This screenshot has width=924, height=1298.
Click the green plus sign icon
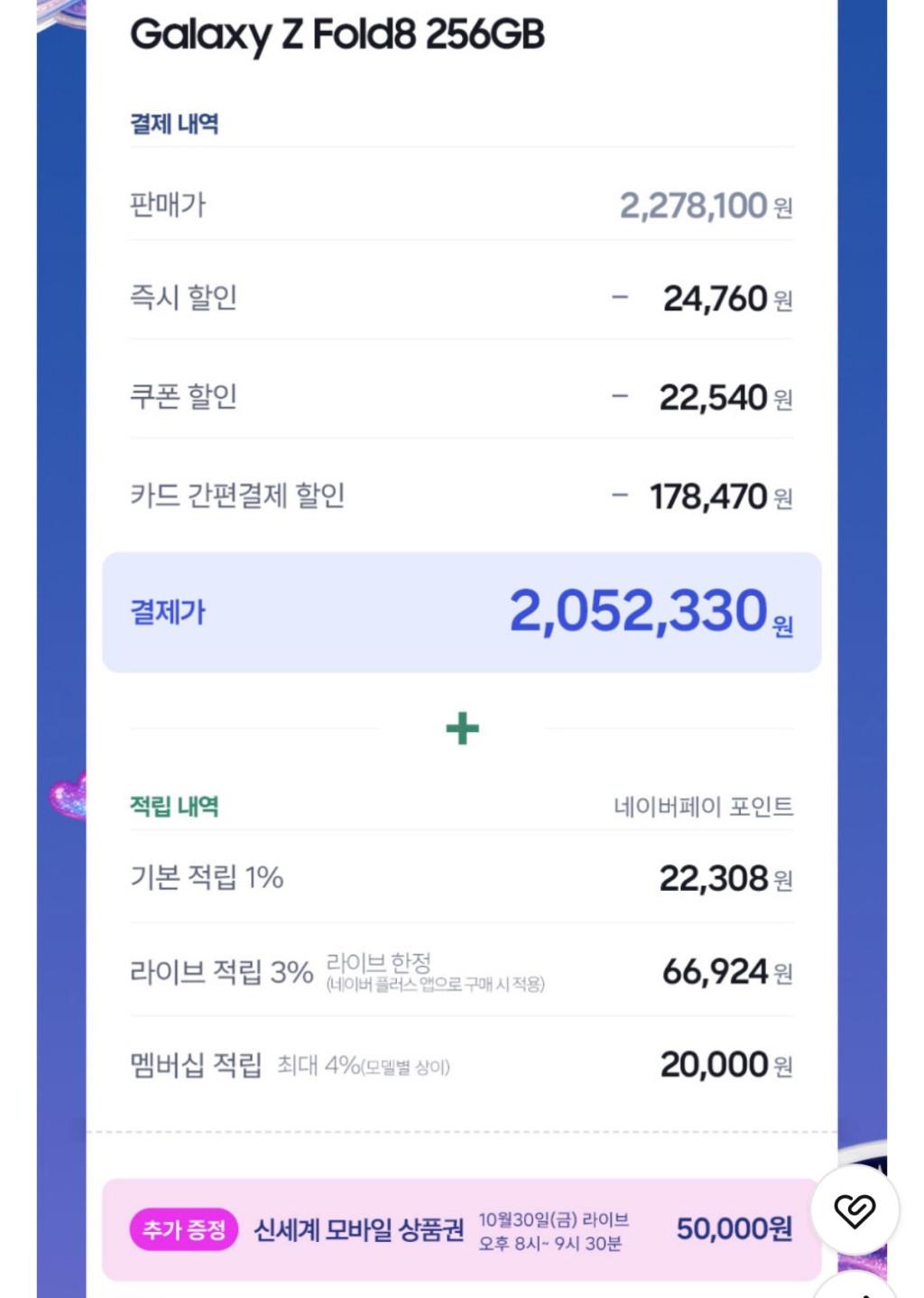click(462, 728)
